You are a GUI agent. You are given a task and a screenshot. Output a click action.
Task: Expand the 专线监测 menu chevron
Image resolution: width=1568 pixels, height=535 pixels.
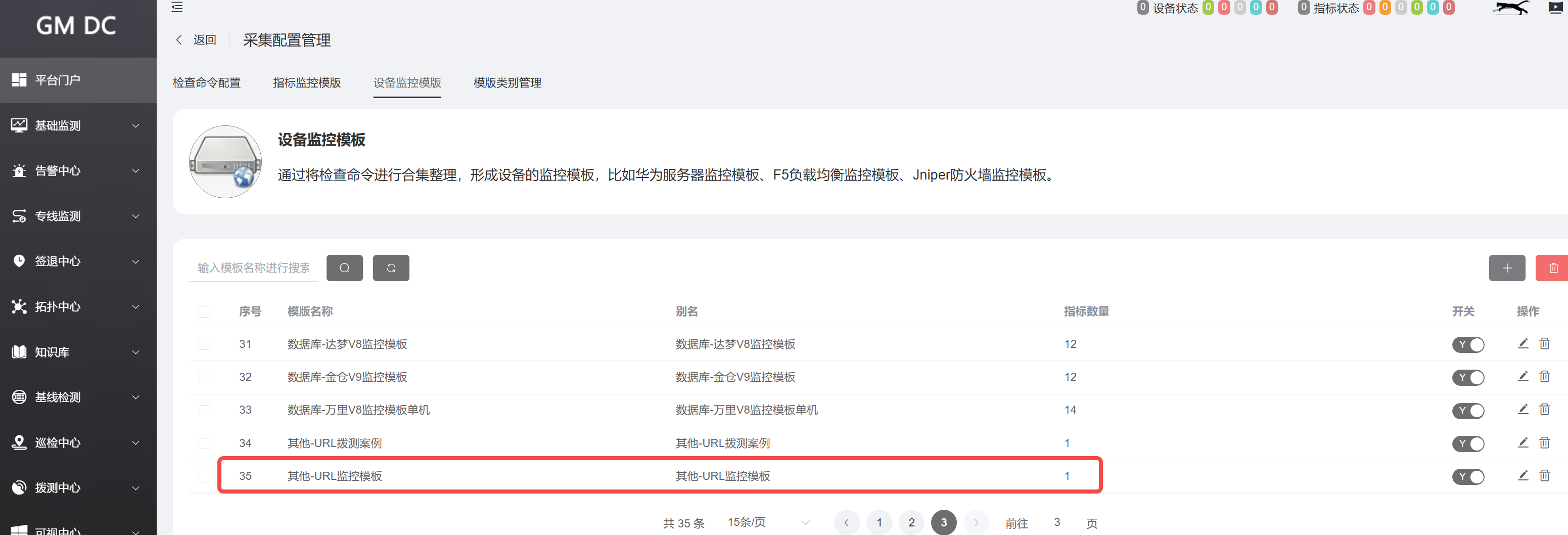pyautogui.click(x=136, y=216)
